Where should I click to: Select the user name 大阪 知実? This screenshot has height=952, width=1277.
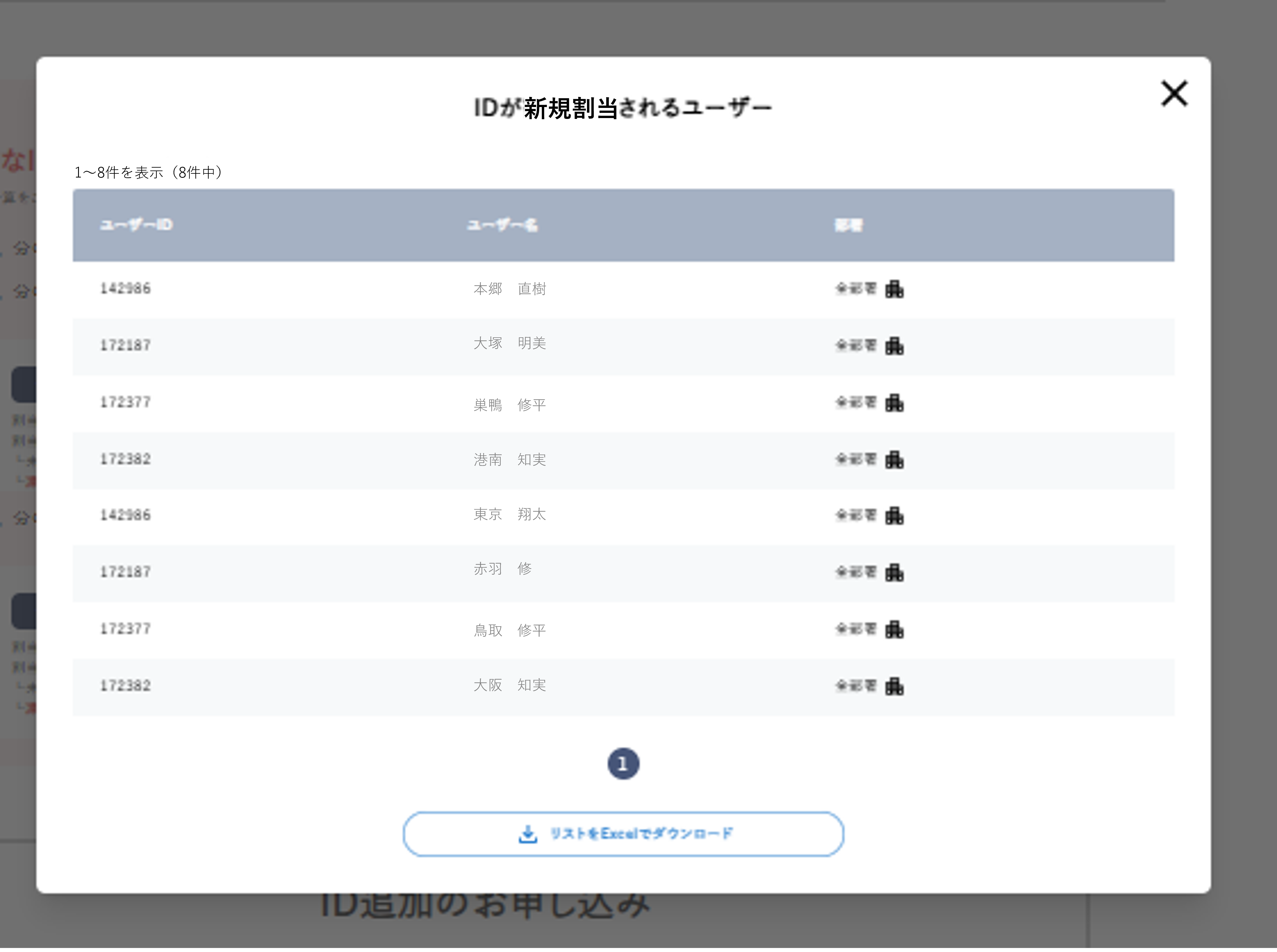tap(510, 685)
